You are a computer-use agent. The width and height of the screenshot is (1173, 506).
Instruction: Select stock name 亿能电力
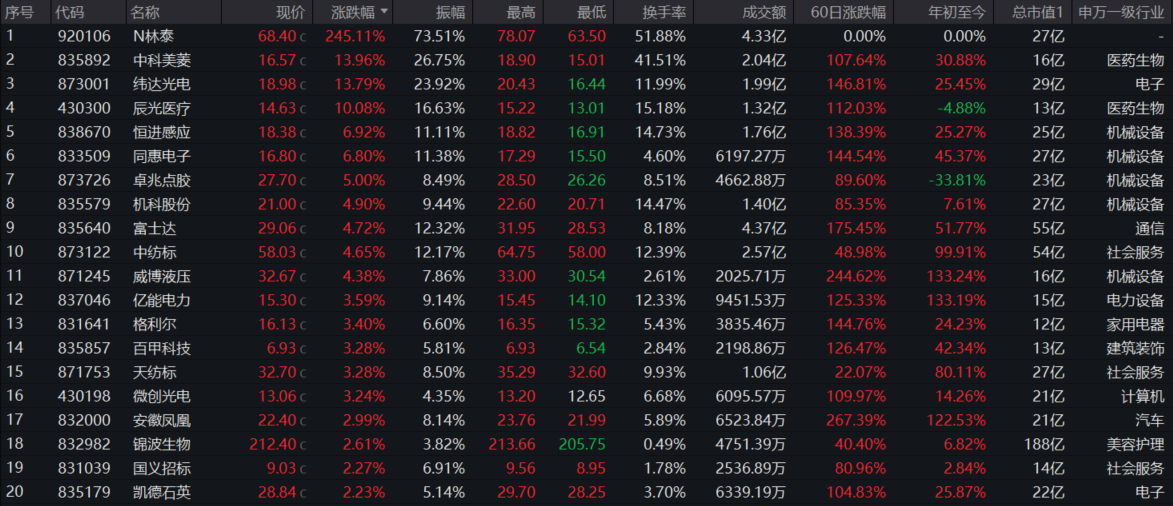point(162,300)
